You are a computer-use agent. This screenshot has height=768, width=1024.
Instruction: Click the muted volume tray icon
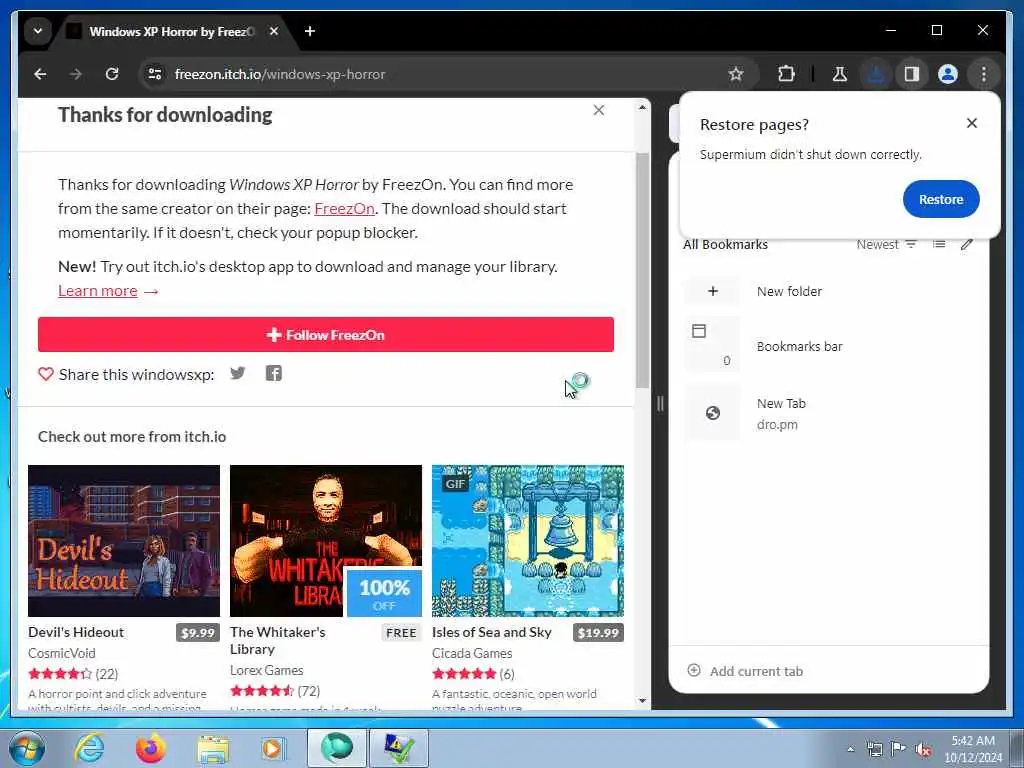923,749
